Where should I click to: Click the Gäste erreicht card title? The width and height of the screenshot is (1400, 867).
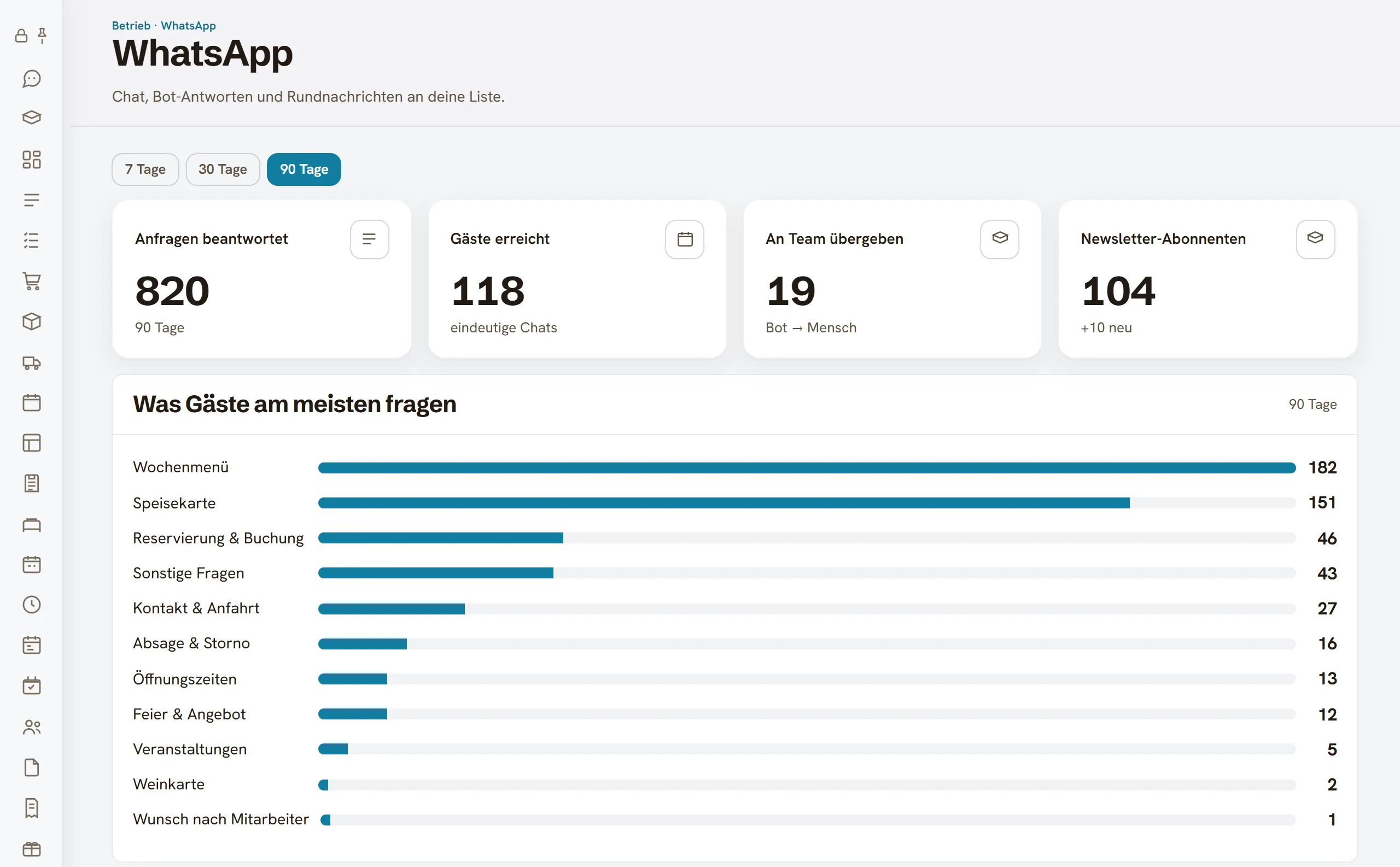(x=499, y=238)
